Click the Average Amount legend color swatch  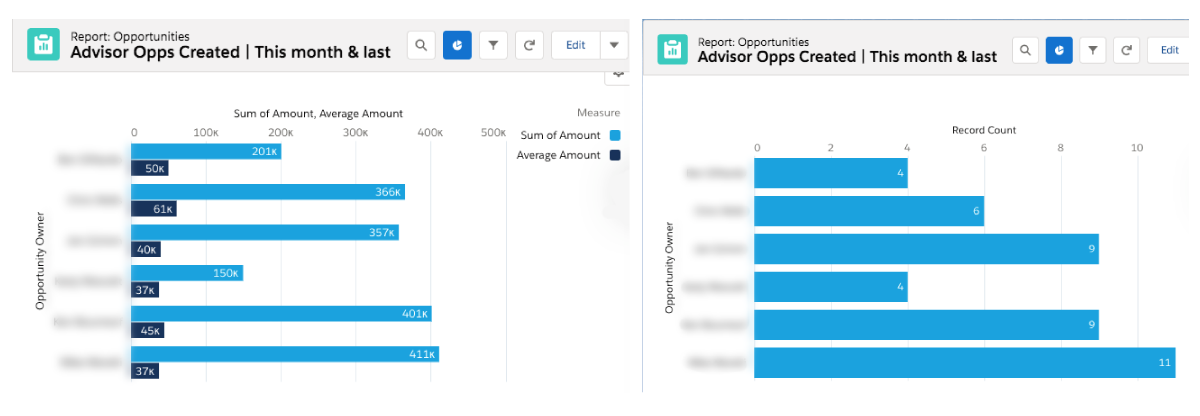point(614,155)
